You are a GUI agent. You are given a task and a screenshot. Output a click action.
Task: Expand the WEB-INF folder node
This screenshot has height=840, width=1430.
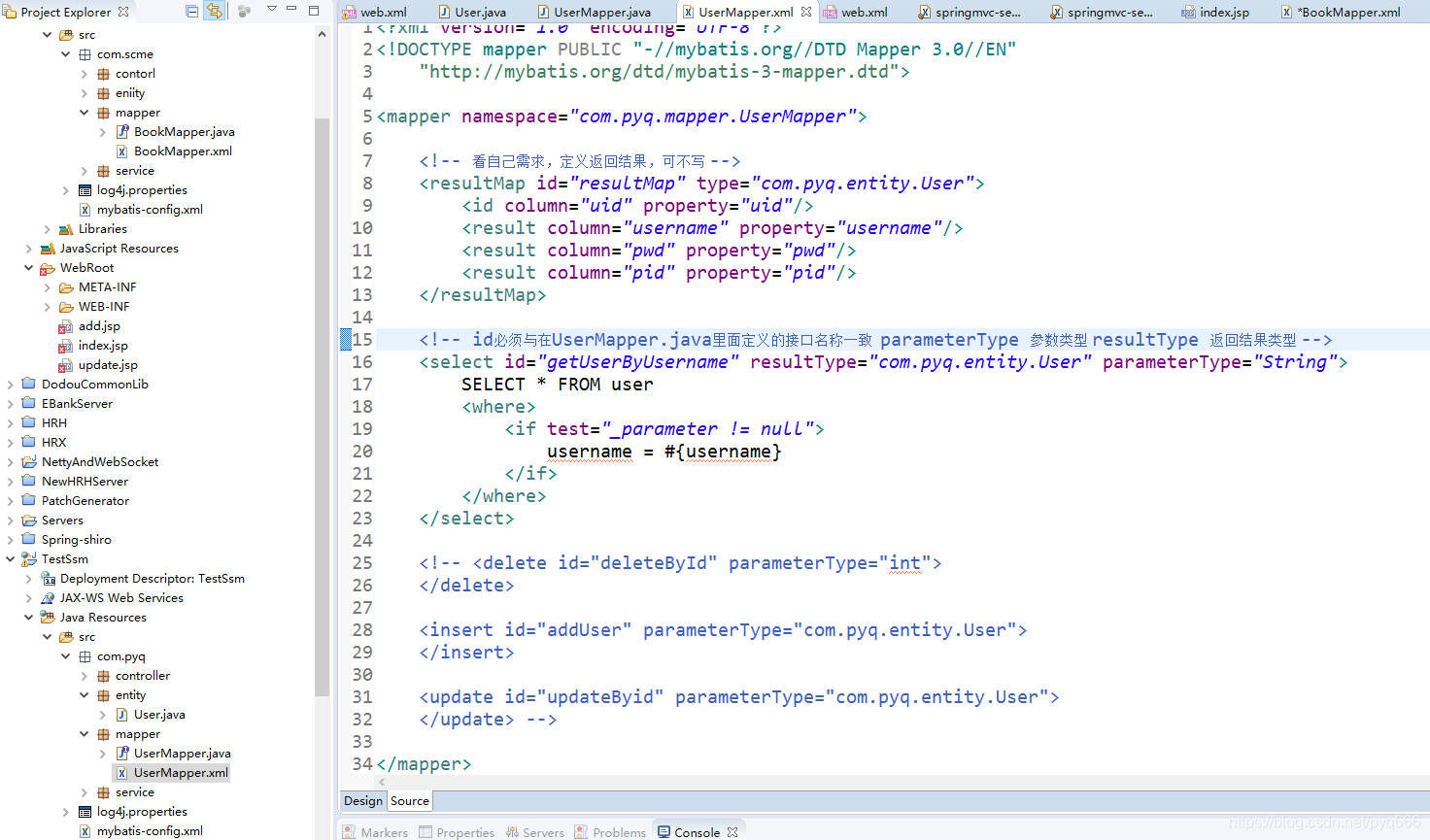pos(48,307)
